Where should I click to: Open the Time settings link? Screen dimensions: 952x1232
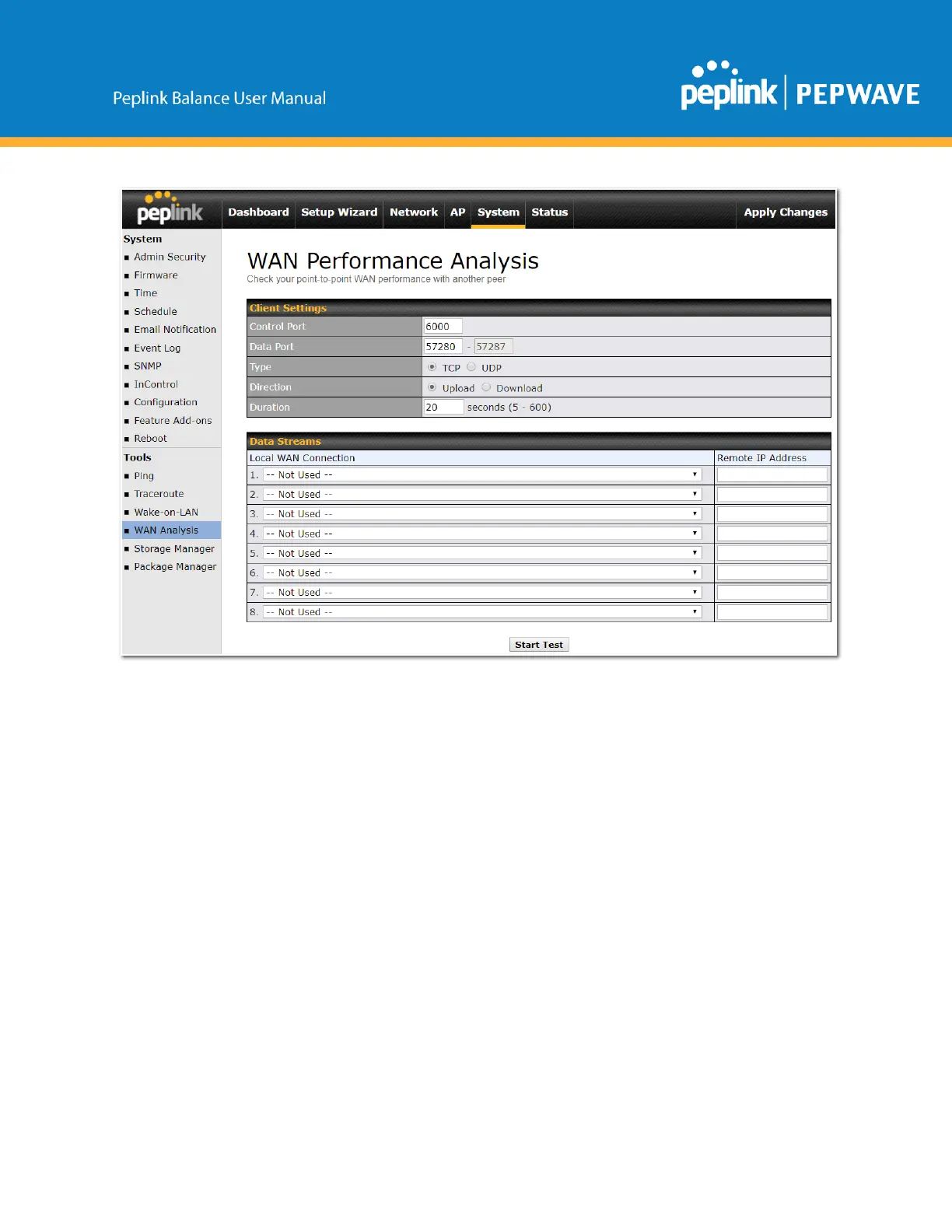point(145,293)
